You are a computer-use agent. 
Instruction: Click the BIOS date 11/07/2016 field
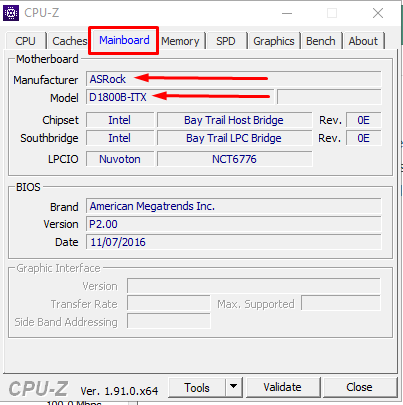233,242
